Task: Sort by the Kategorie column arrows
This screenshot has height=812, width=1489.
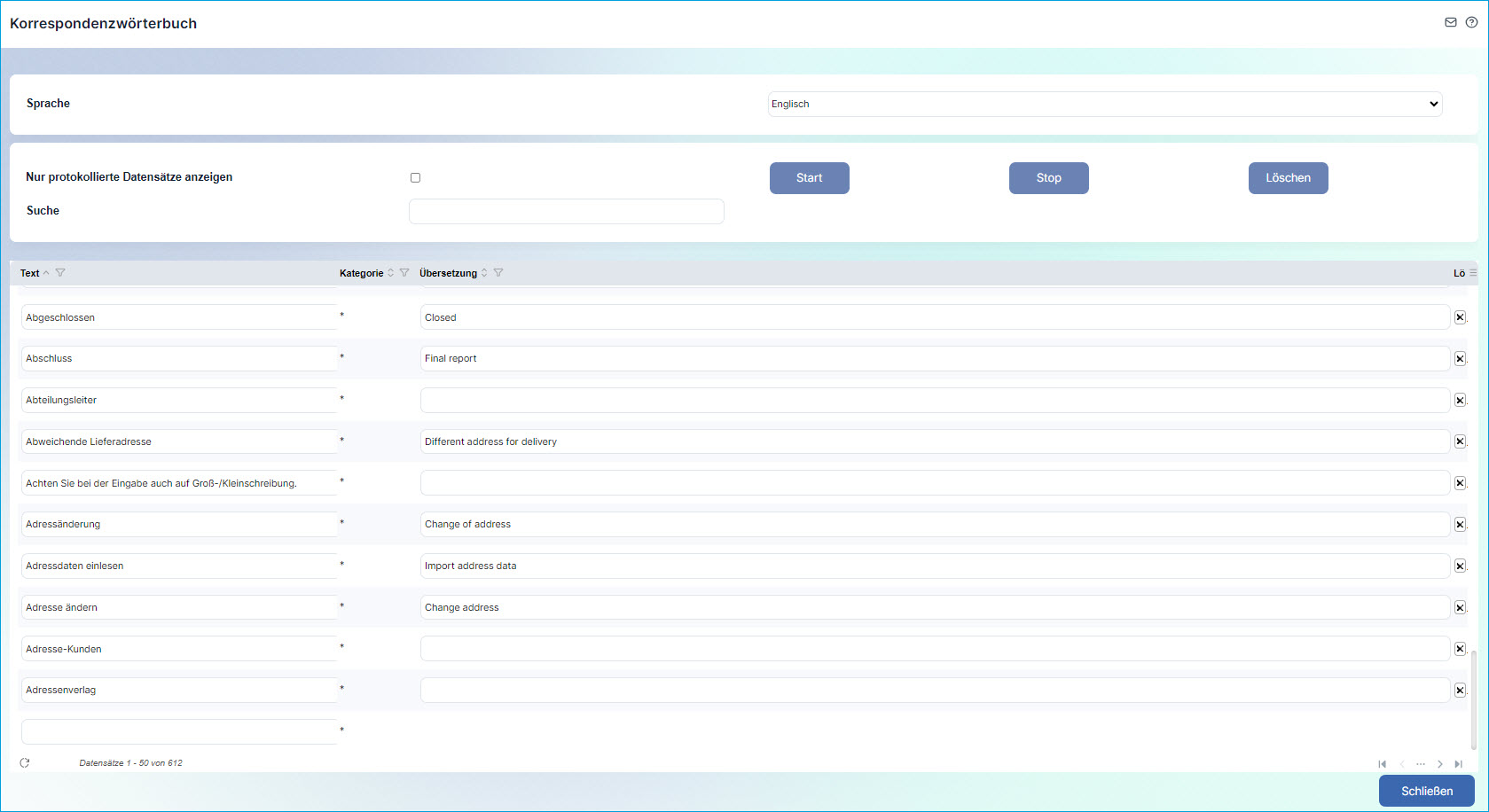Action: click(x=391, y=273)
